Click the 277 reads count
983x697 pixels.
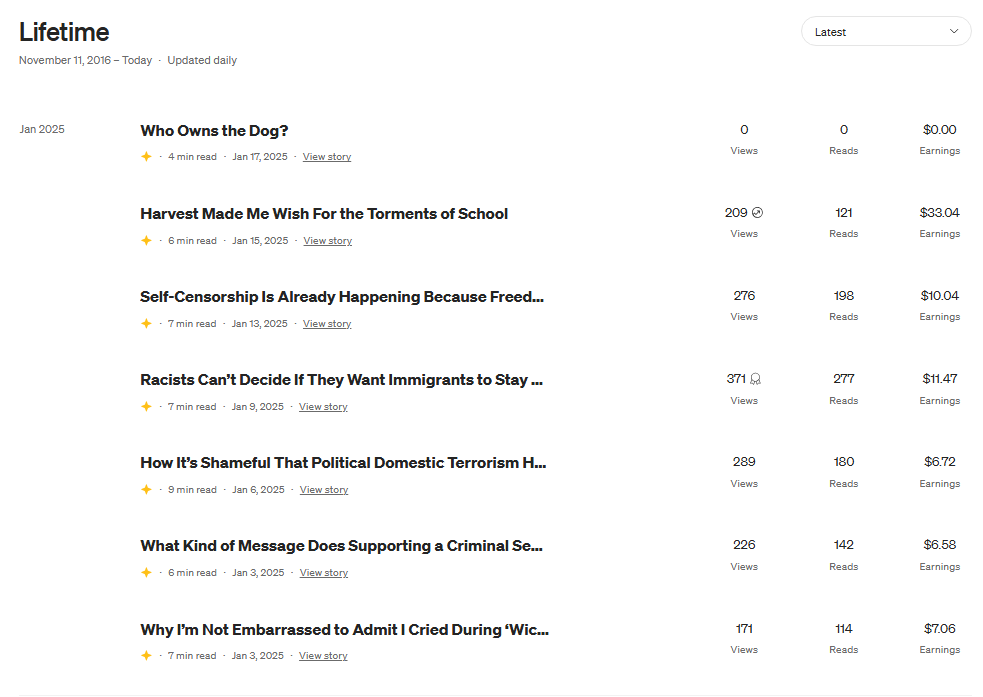[x=843, y=379]
